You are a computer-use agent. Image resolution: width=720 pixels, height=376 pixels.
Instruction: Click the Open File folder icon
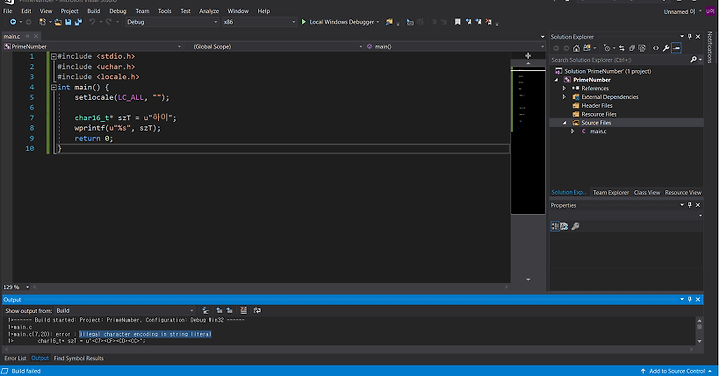coord(58,22)
